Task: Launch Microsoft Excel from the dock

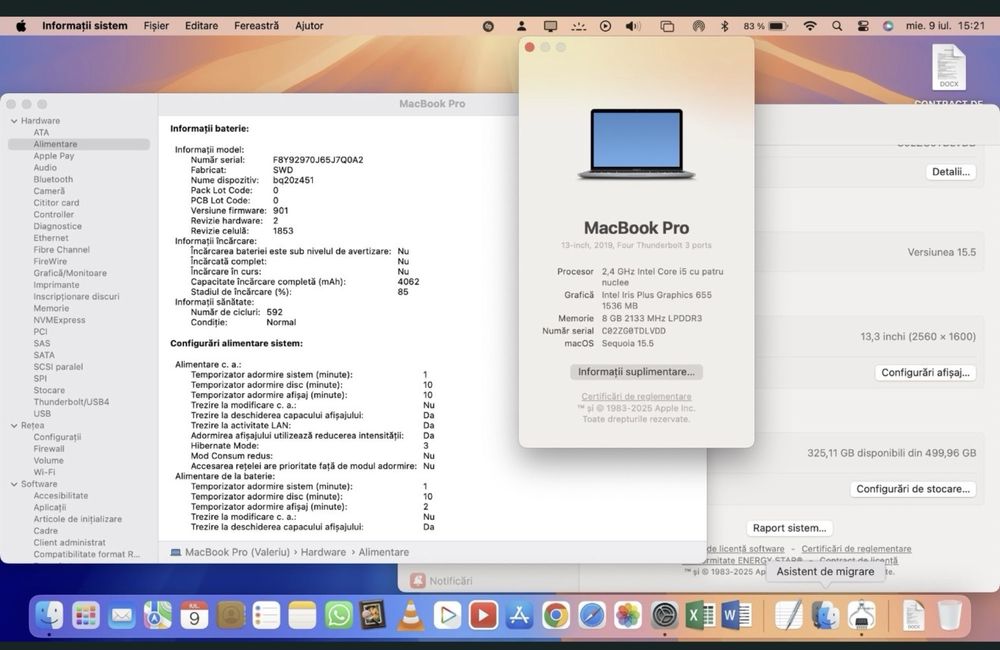Action: click(700, 616)
